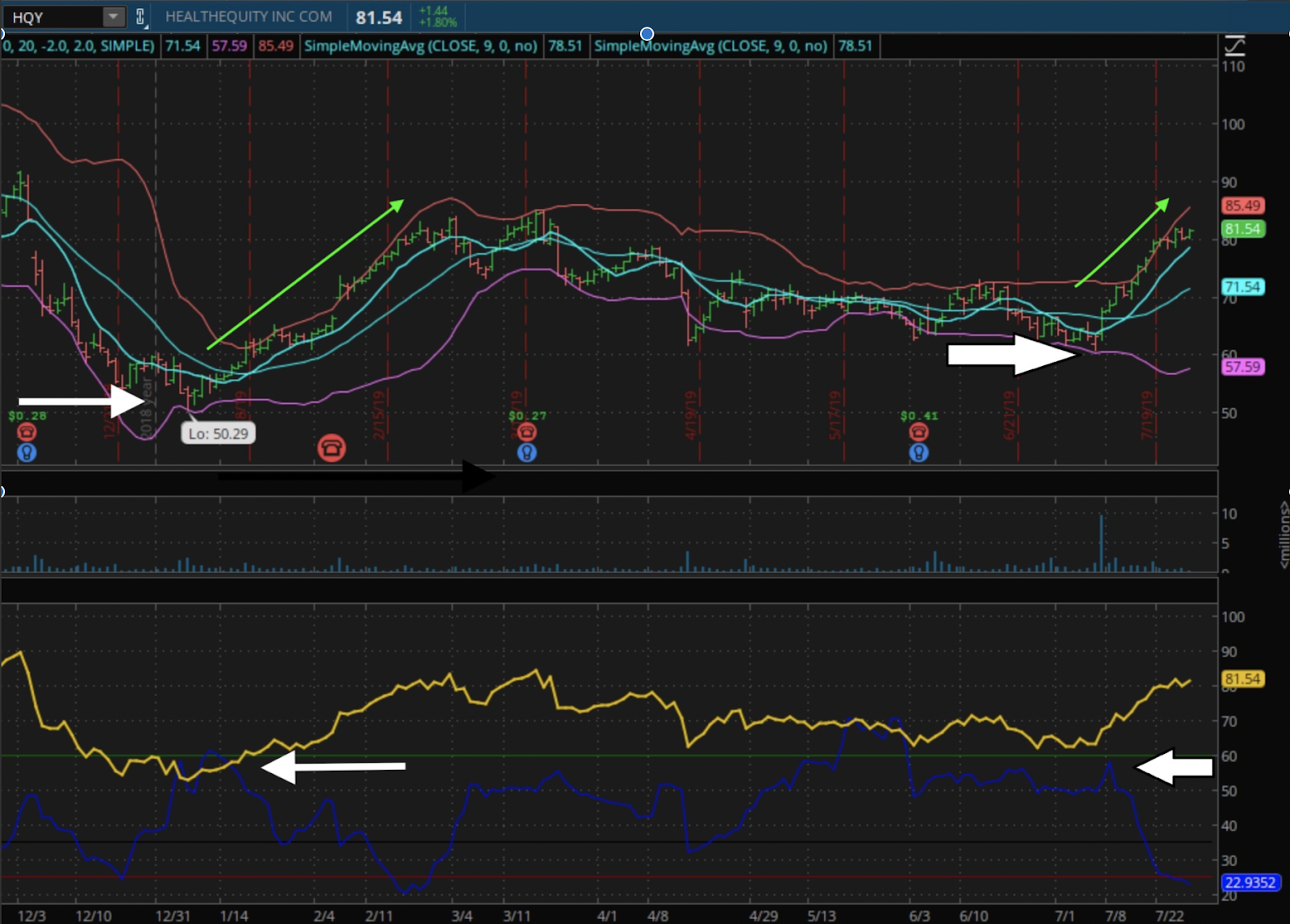The image size is (1290, 924).
Task: Click the earnings phone icon under $0.41
Action: coord(918,432)
